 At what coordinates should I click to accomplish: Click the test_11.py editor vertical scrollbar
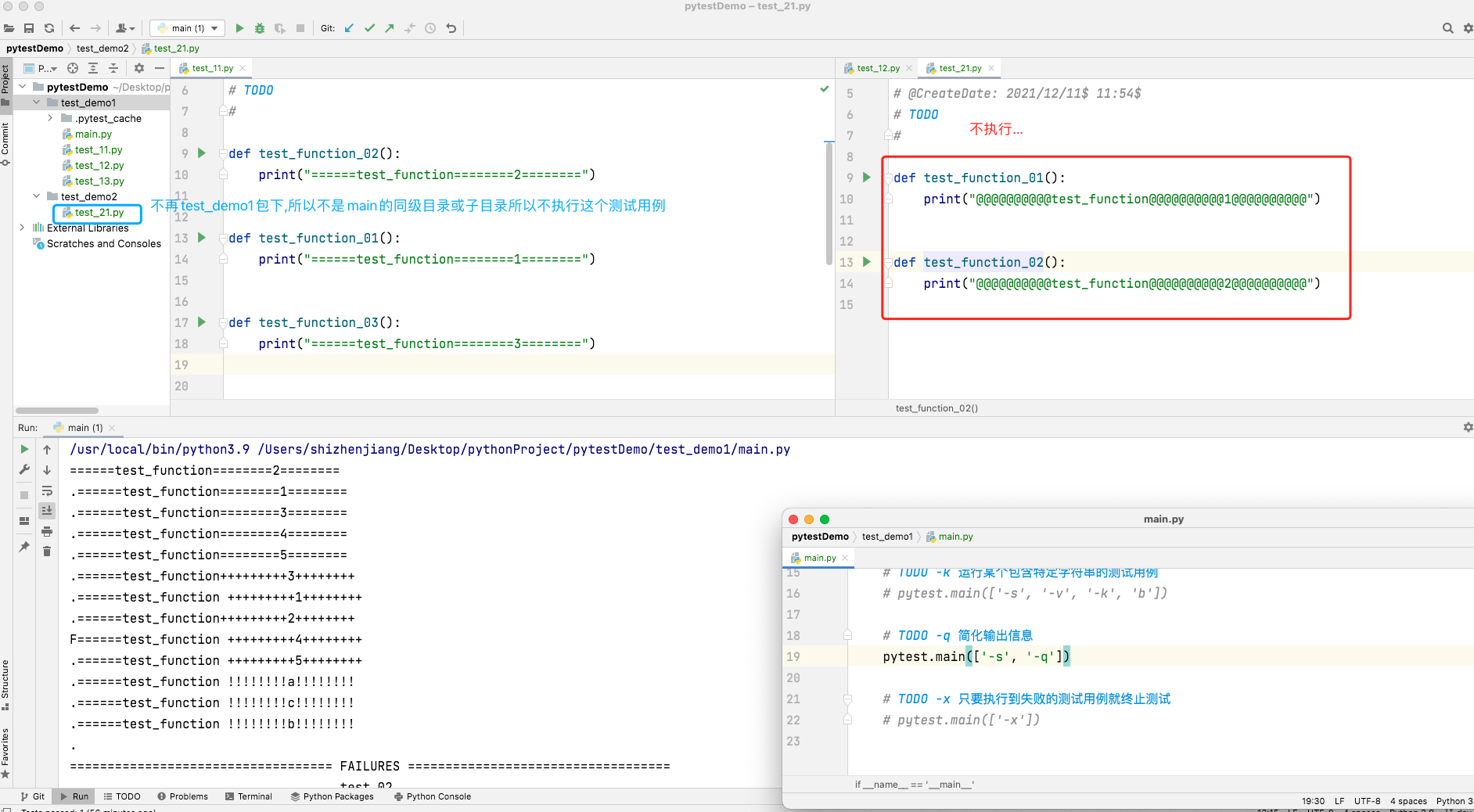pyautogui.click(x=829, y=203)
